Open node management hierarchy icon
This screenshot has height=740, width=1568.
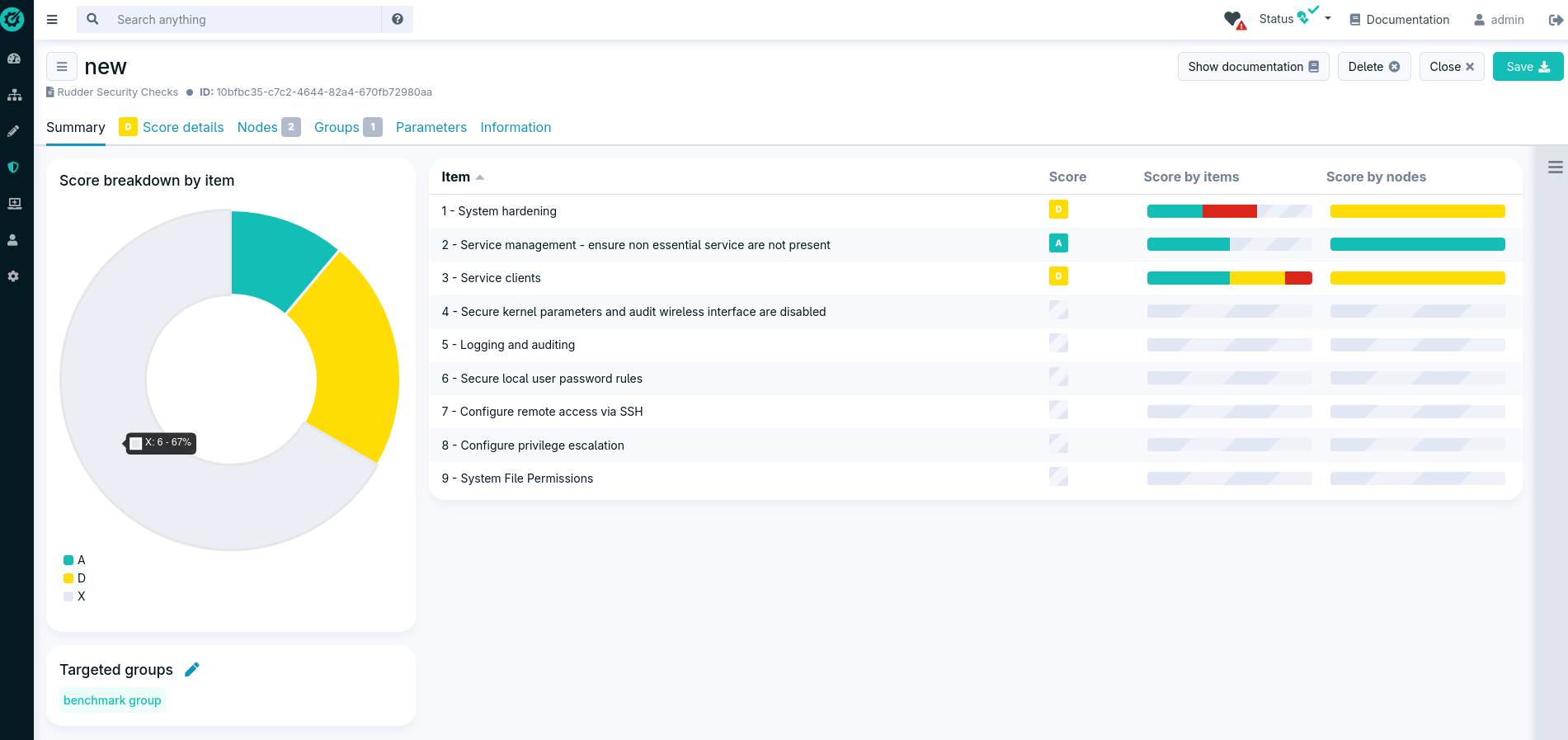[x=14, y=95]
